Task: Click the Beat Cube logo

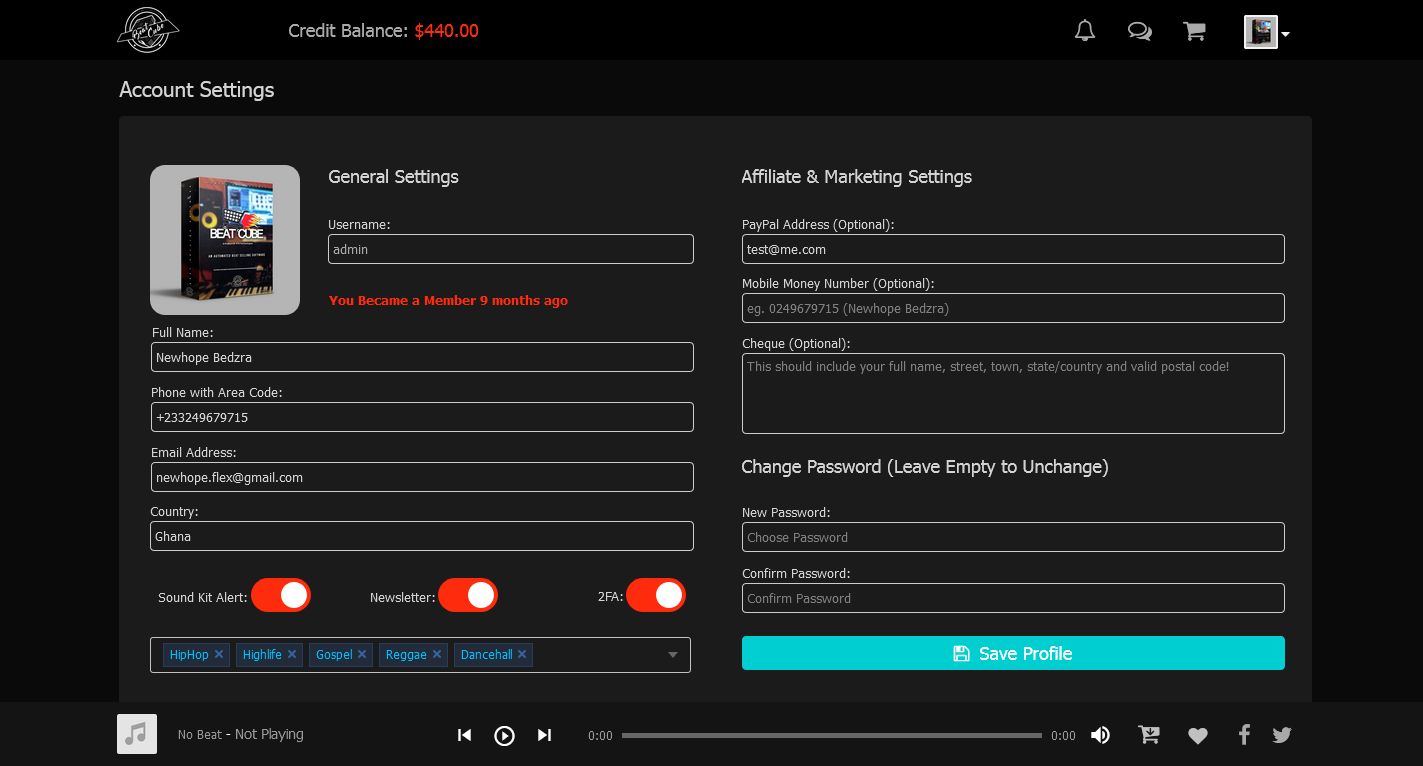Action: point(148,30)
